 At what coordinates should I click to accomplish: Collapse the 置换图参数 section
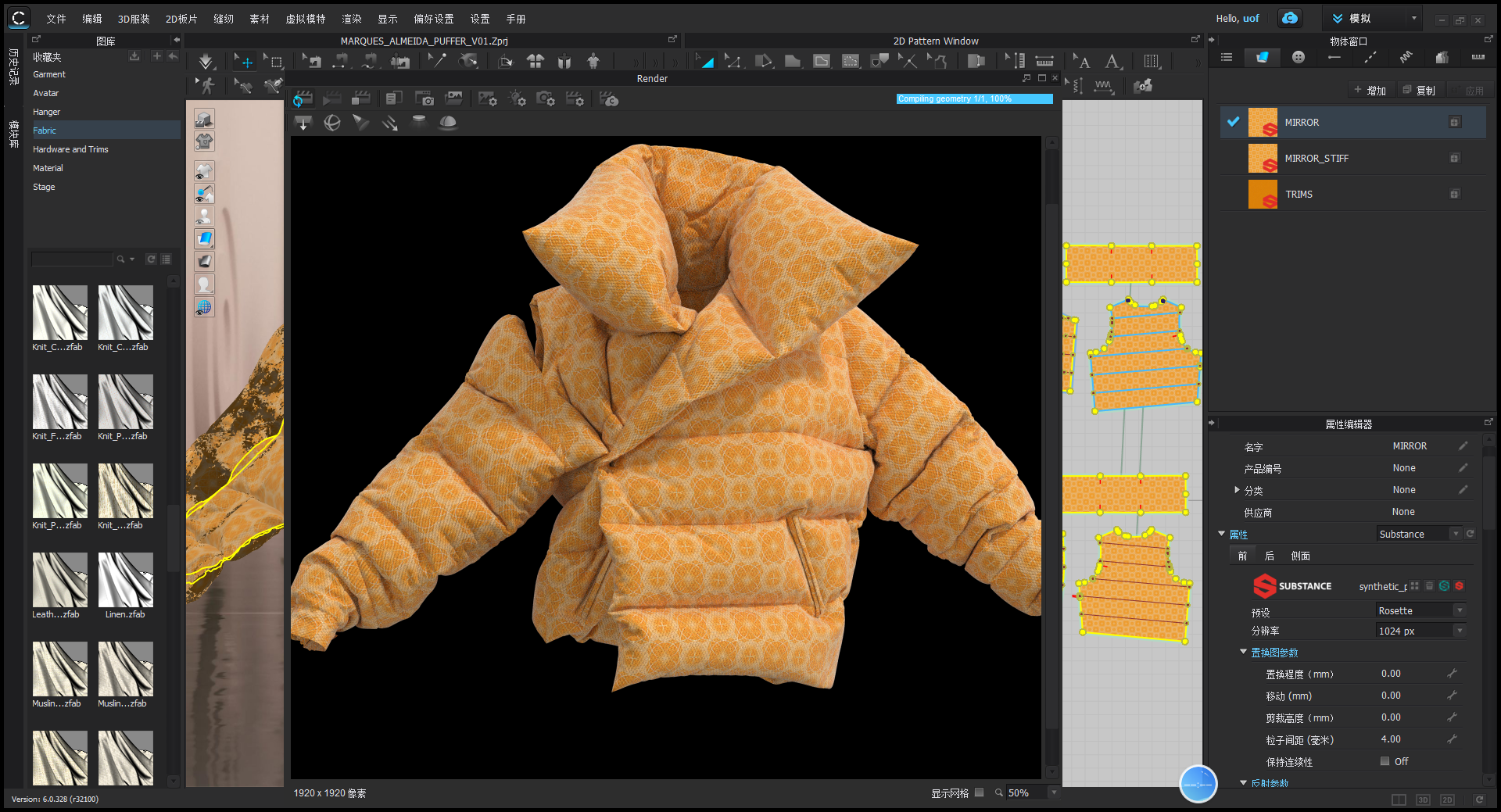pos(1244,652)
